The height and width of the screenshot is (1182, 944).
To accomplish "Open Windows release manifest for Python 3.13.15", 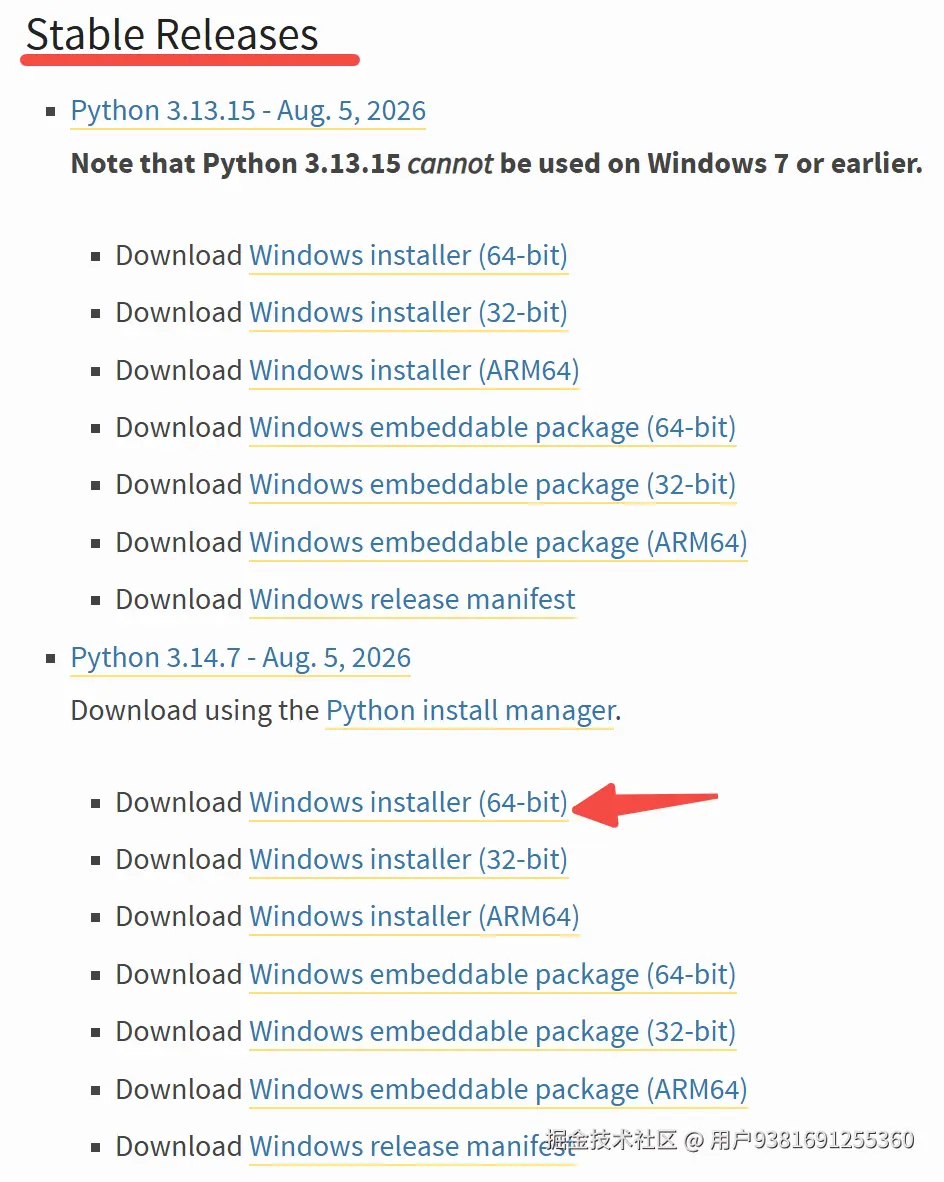I will click(412, 600).
